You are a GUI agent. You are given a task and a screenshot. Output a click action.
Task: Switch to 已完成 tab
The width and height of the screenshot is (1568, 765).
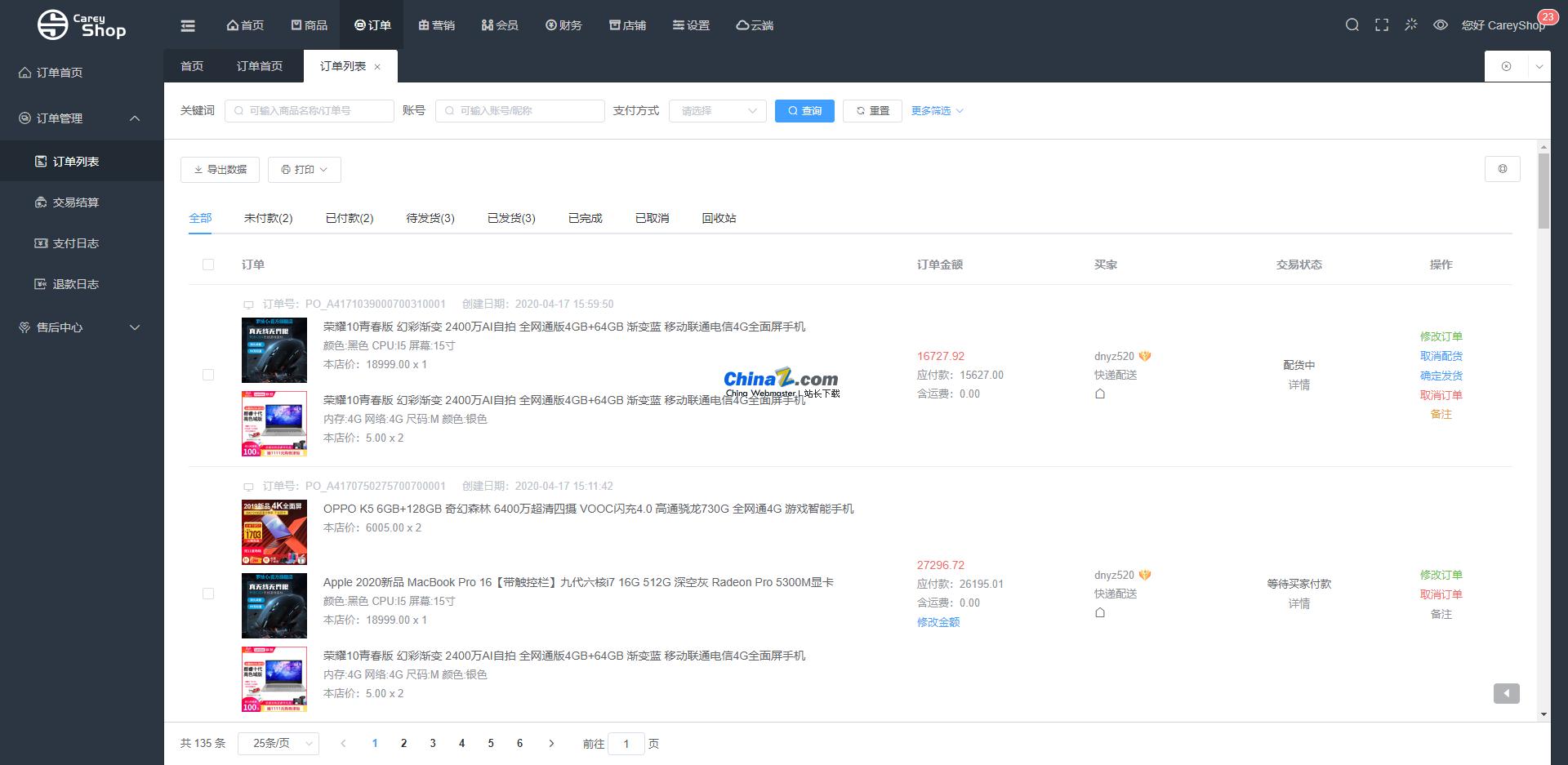(x=586, y=218)
